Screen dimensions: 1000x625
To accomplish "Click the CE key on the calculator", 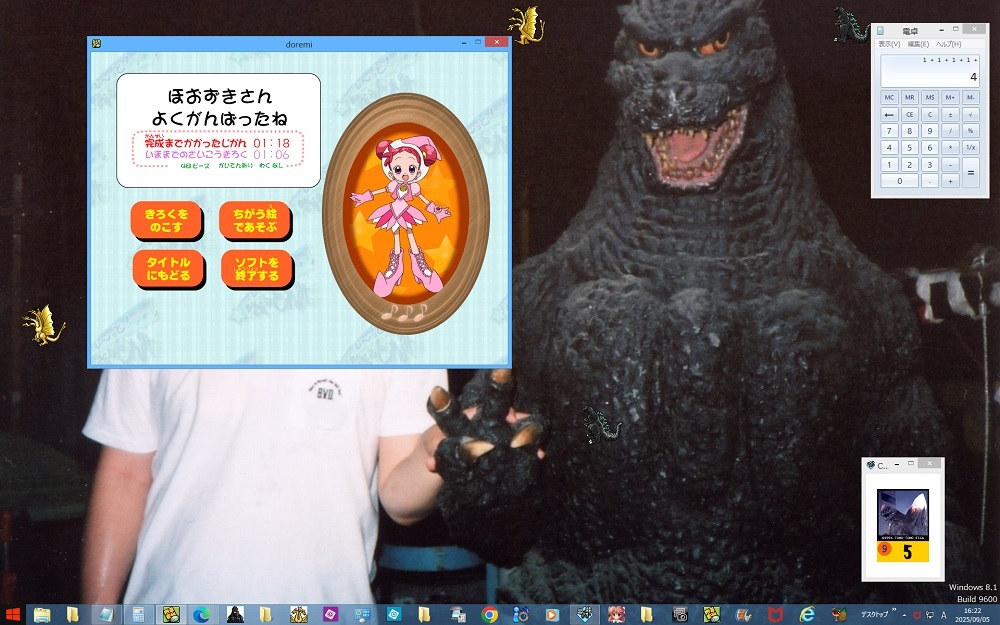I will tap(909, 115).
